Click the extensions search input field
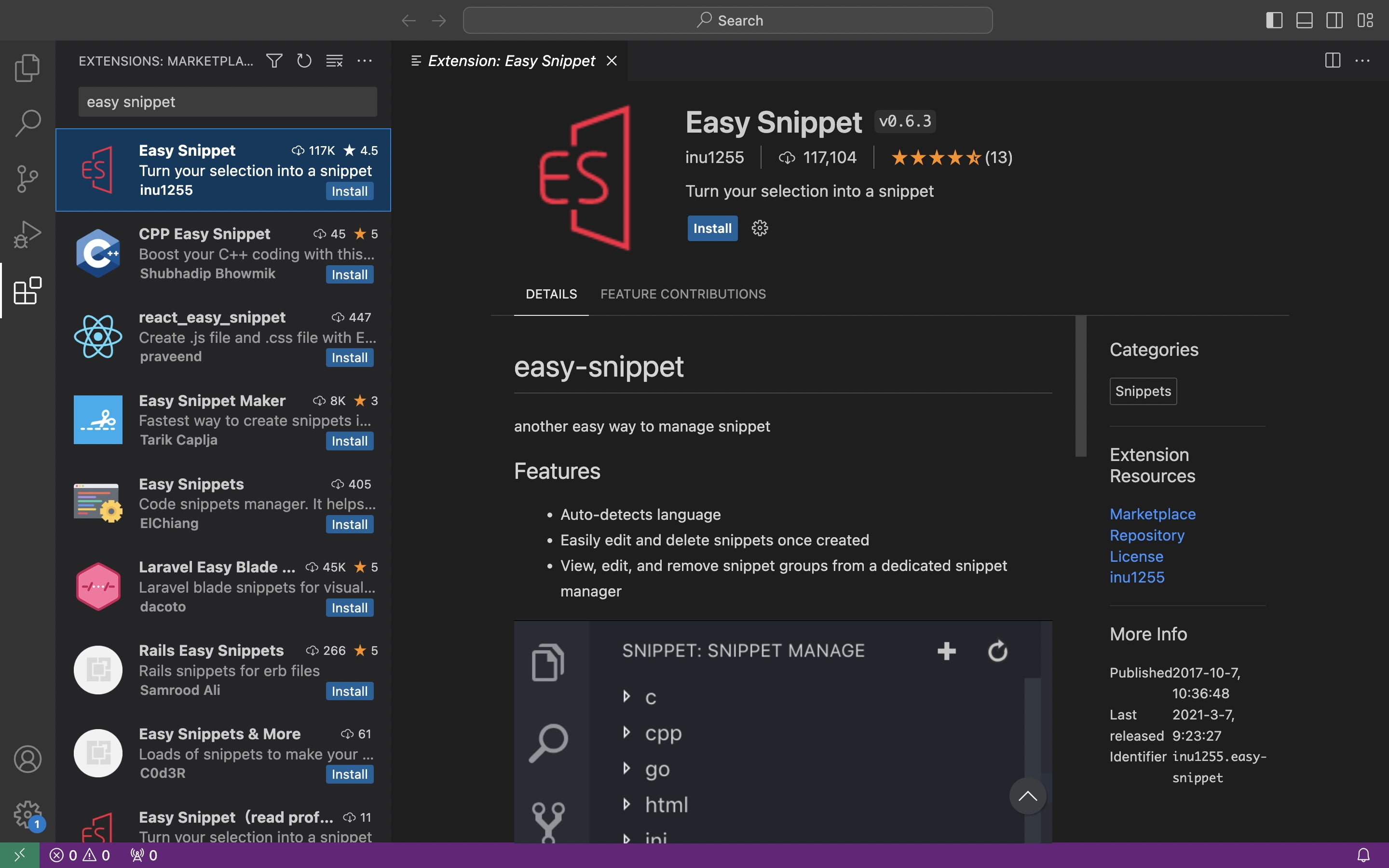Screen dimensions: 1389x868 [227, 102]
